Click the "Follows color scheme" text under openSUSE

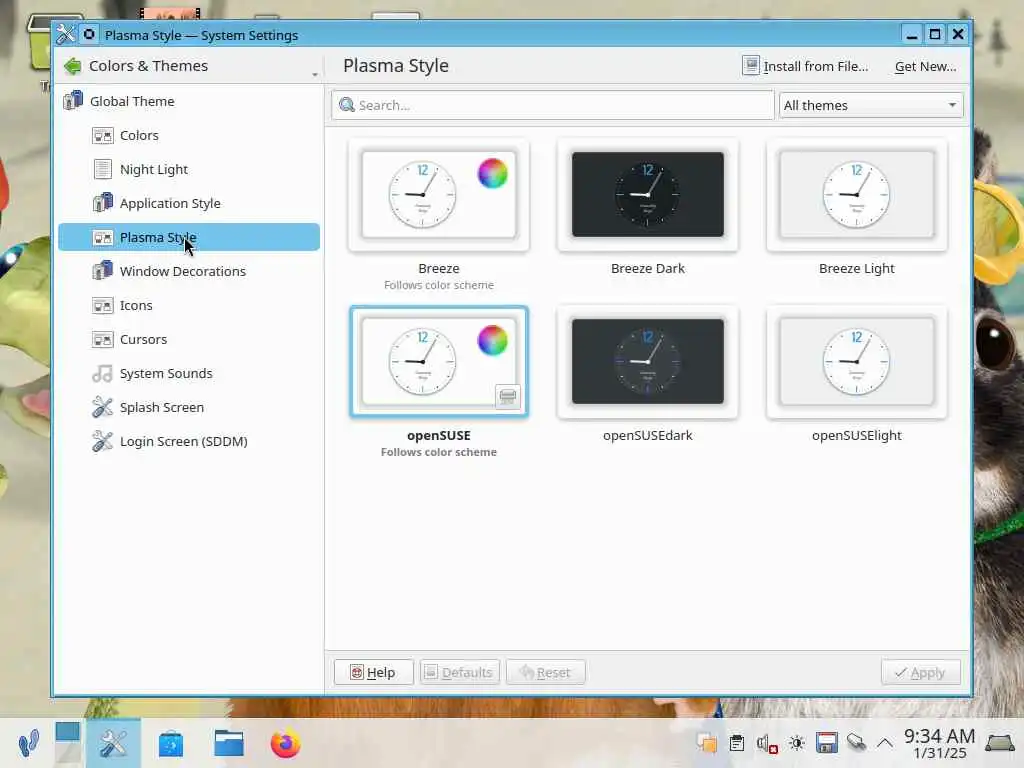pos(439,452)
